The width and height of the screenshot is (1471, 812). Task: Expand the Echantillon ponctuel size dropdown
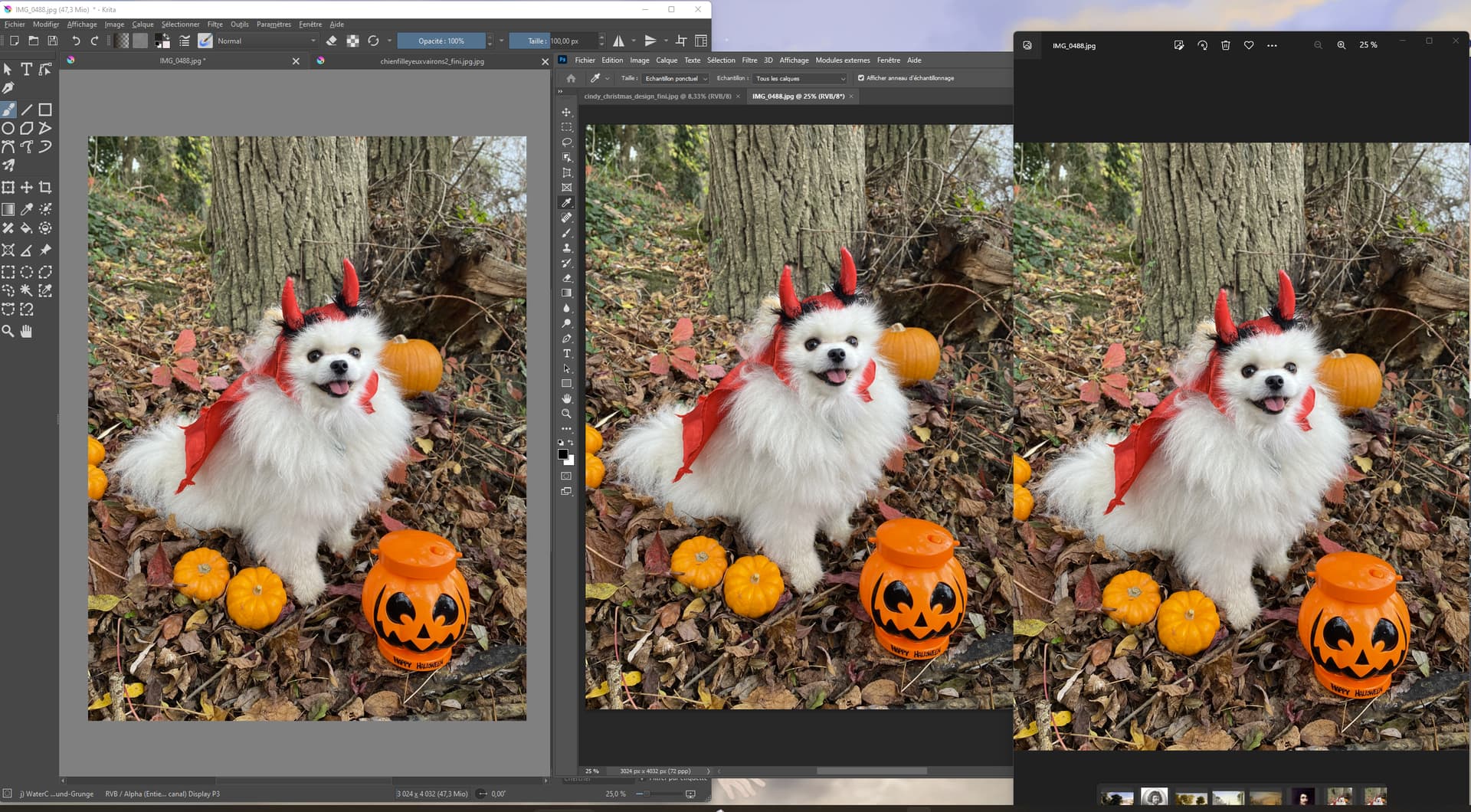[x=676, y=78]
